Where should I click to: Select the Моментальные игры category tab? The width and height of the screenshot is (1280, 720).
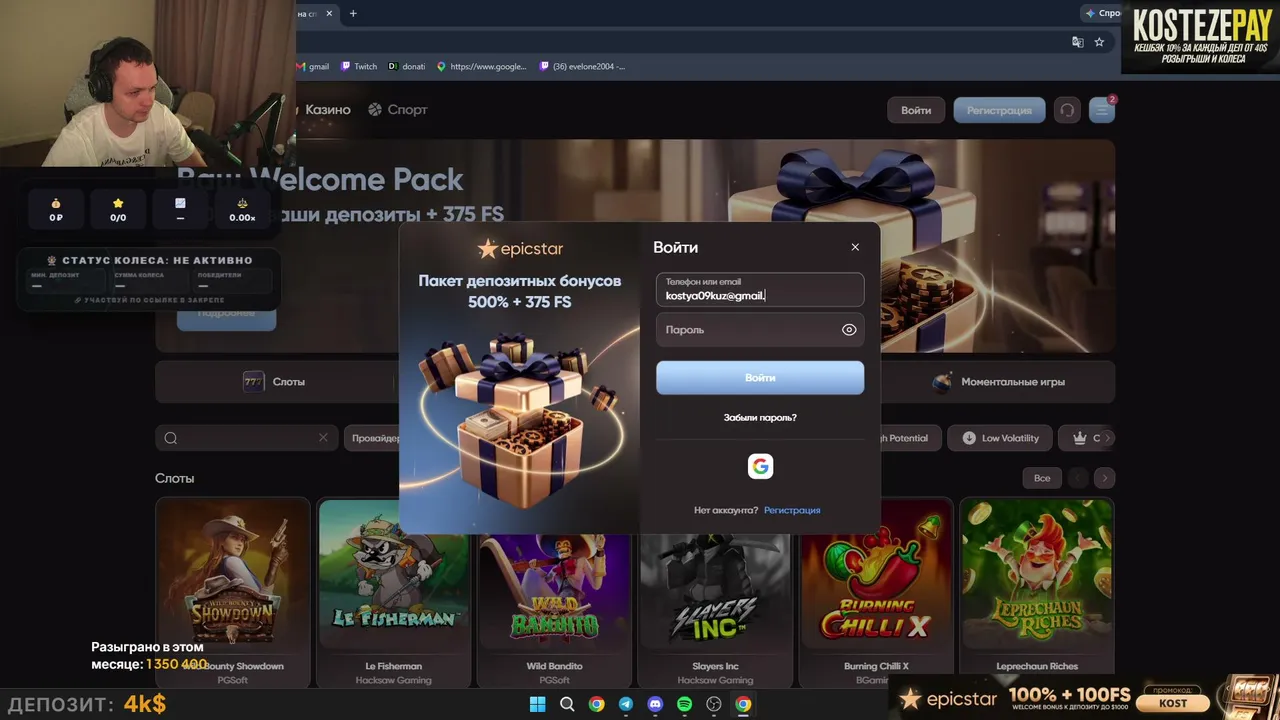pyautogui.click(x=1000, y=382)
